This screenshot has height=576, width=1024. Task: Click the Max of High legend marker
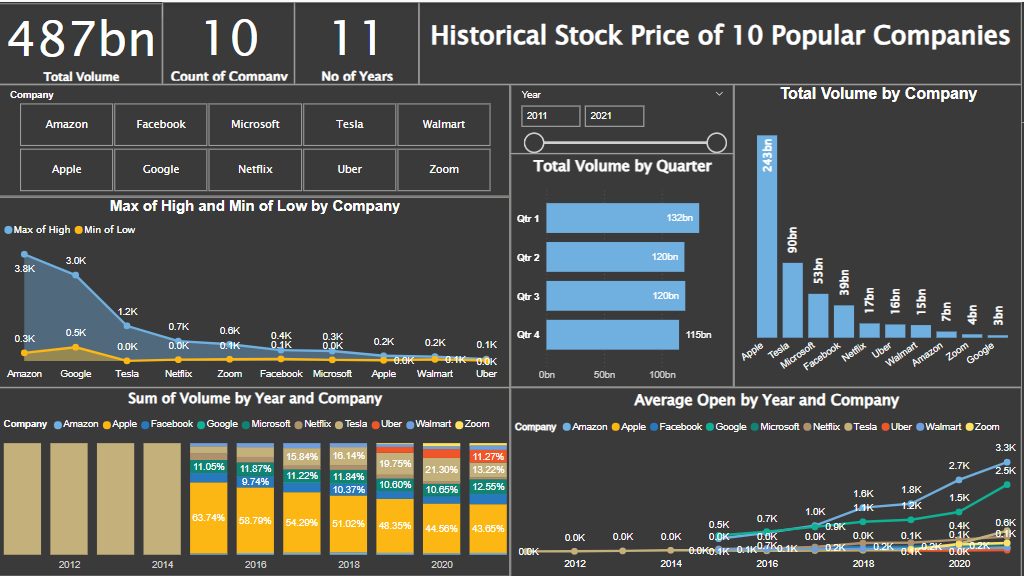click(8, 230)
